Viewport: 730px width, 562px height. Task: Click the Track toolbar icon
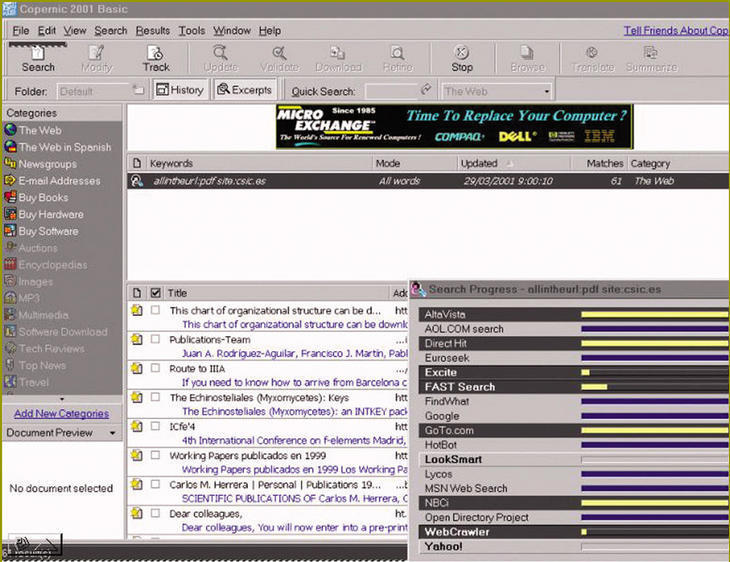coord(156,59)
